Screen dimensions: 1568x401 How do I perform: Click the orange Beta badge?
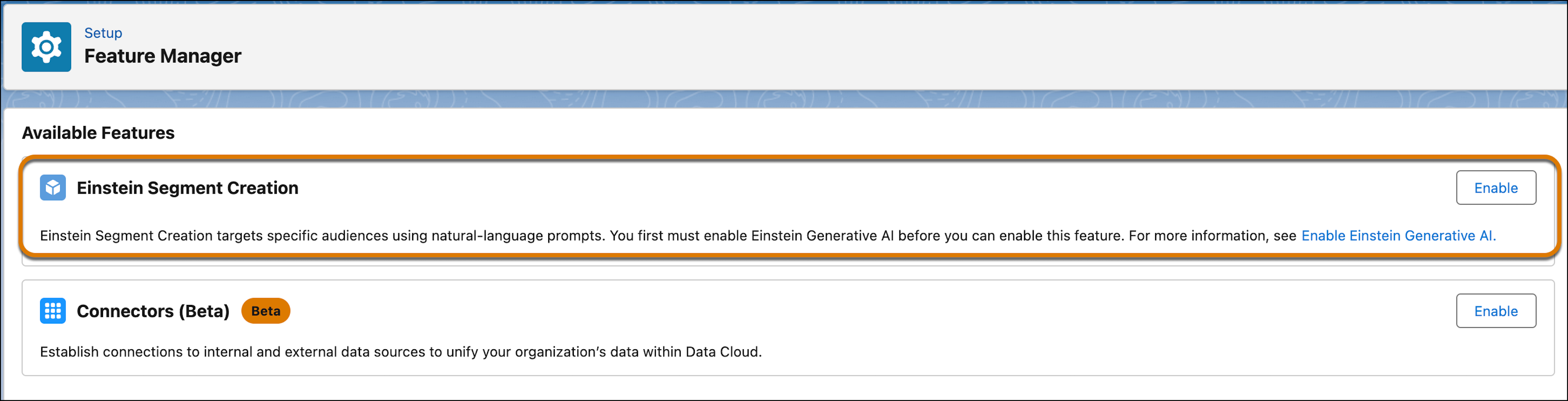point(266,311)
